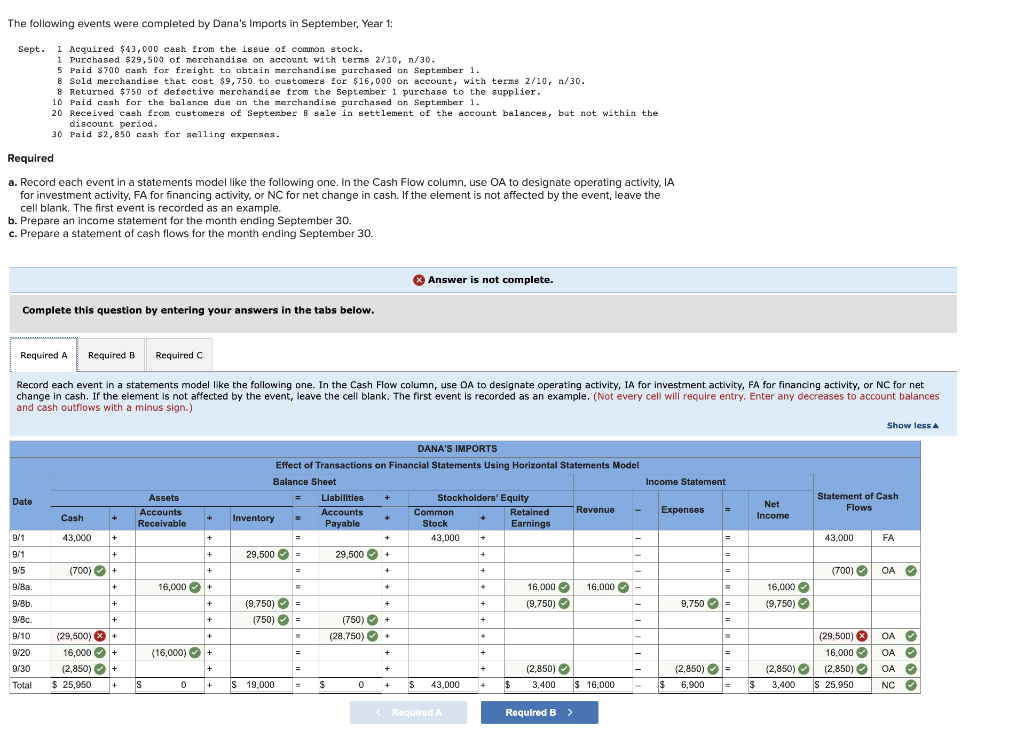Click the Total Cash value $25,950
Viewport: 1024px width, 736px height.
tap(72, 685)
